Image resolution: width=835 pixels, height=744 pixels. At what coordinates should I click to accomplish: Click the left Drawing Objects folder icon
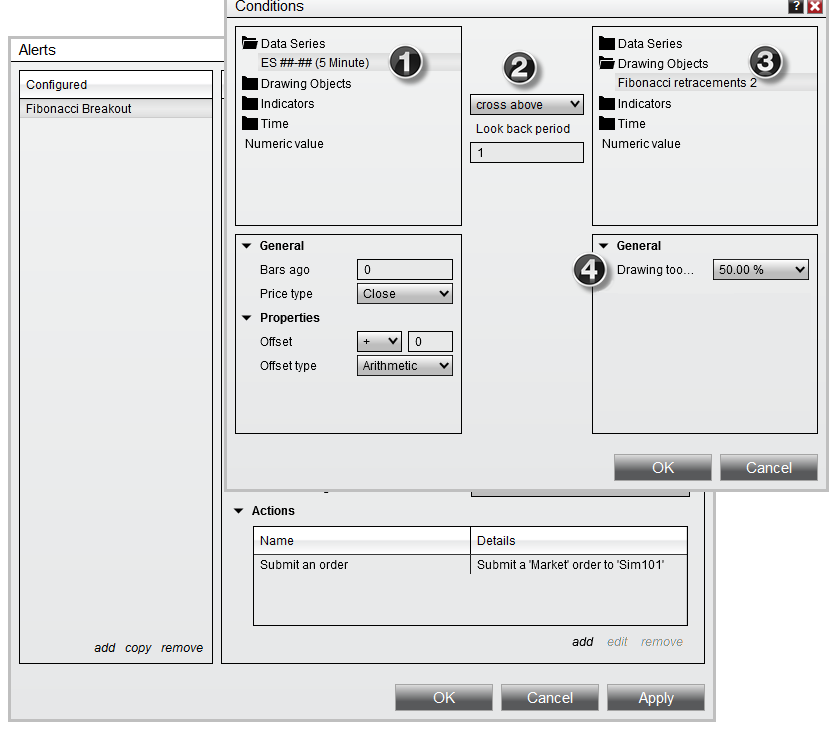tap(250, 84)
